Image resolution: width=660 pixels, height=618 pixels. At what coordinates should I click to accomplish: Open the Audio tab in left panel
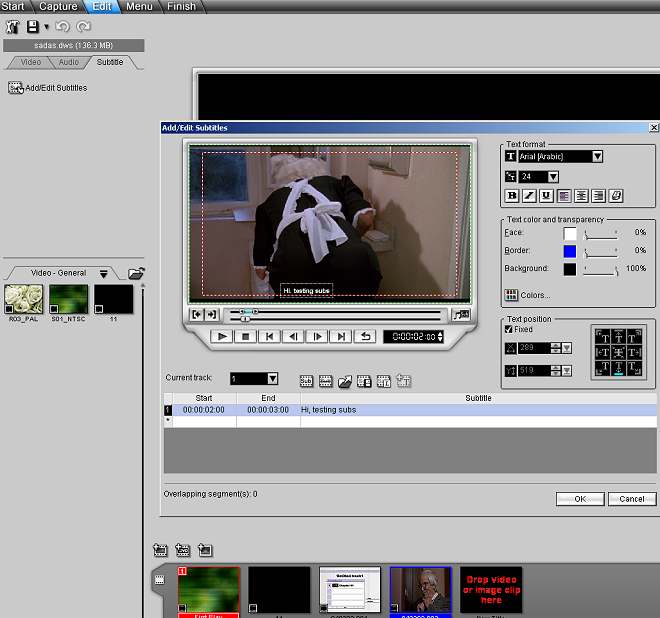(x=69, y=62)
